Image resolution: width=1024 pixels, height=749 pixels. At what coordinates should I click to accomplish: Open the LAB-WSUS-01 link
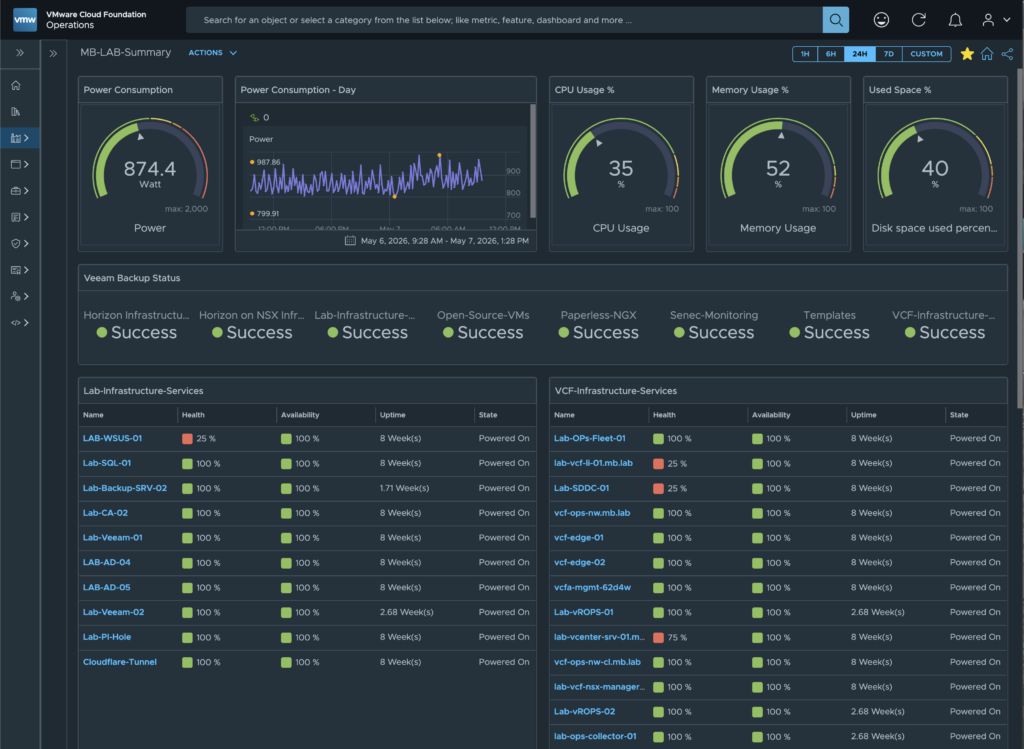tap(112, 438)
